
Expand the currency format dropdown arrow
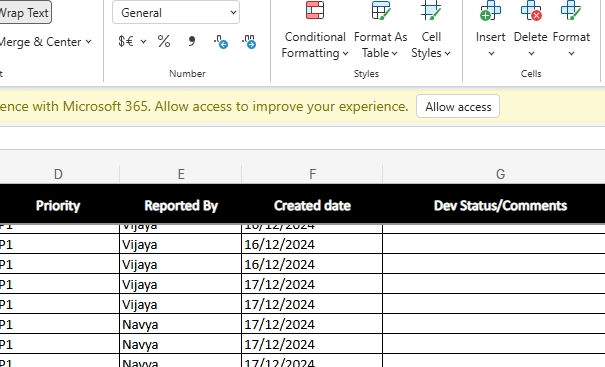[x=144, y=42]
